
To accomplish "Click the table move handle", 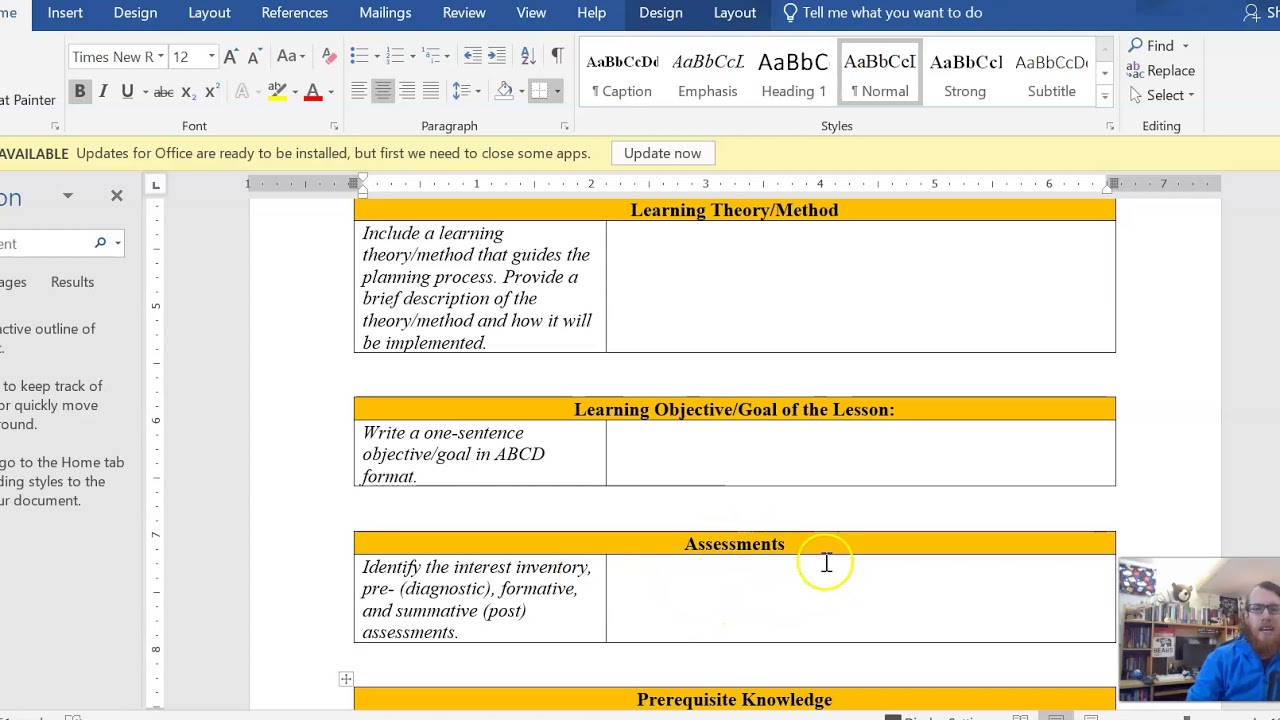I will [x=346, y=680].
